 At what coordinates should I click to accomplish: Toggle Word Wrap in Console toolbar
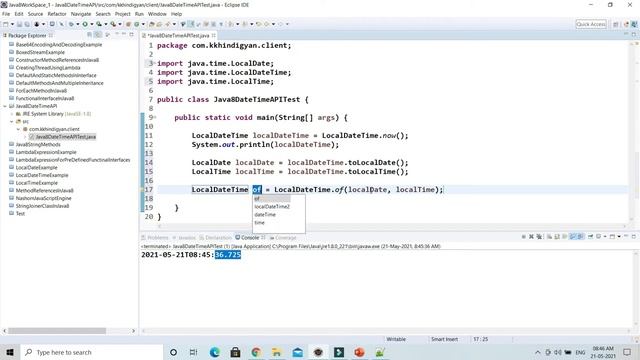tap(564, 236)
